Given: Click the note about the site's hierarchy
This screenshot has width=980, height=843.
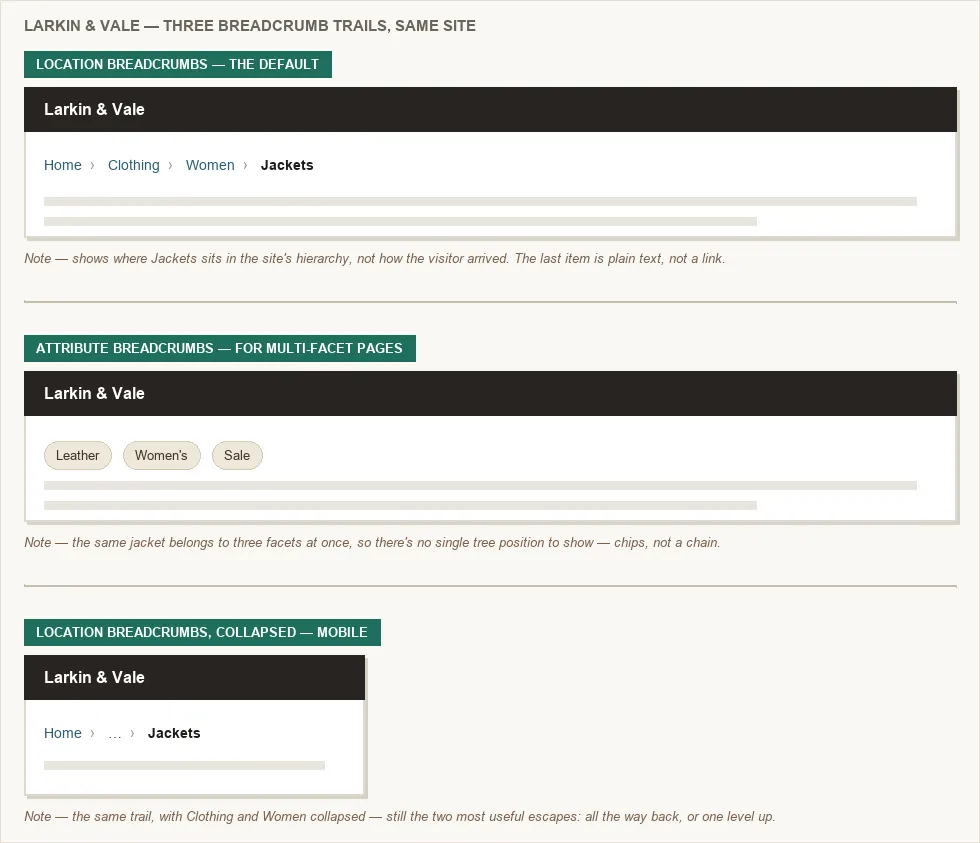Looking at the screenshot, I should (x=375, y=259).
